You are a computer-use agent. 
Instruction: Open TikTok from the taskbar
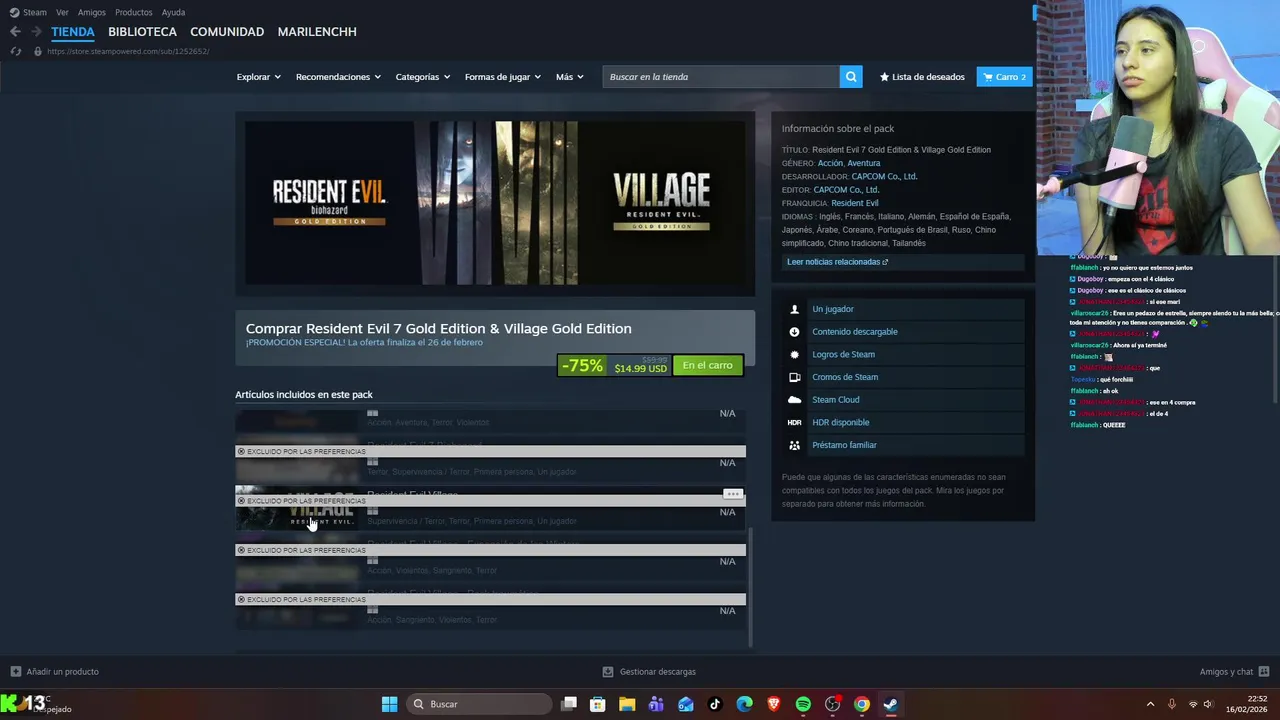pos(715,704)
